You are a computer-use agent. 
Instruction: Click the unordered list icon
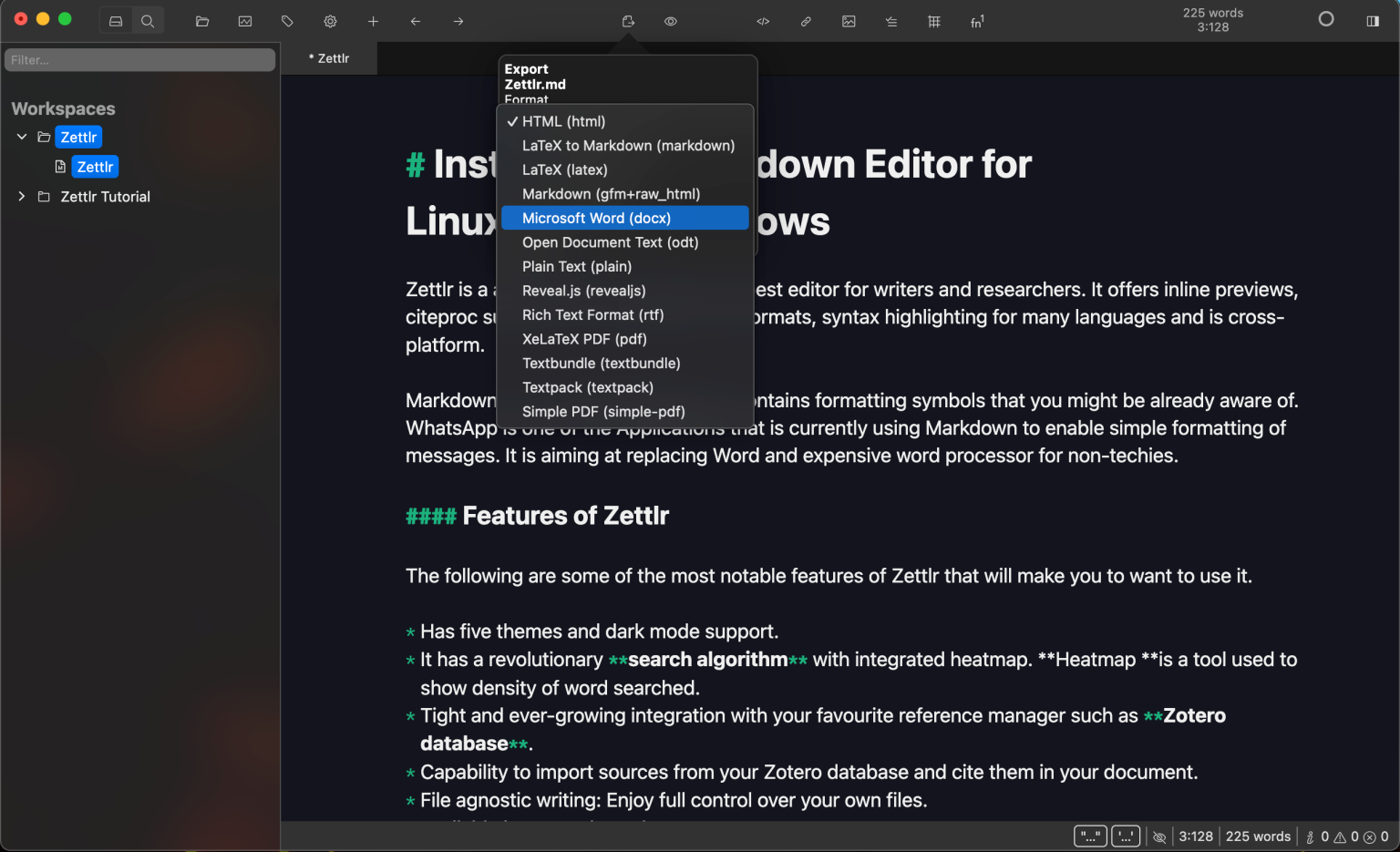click(x=890, y=21)
